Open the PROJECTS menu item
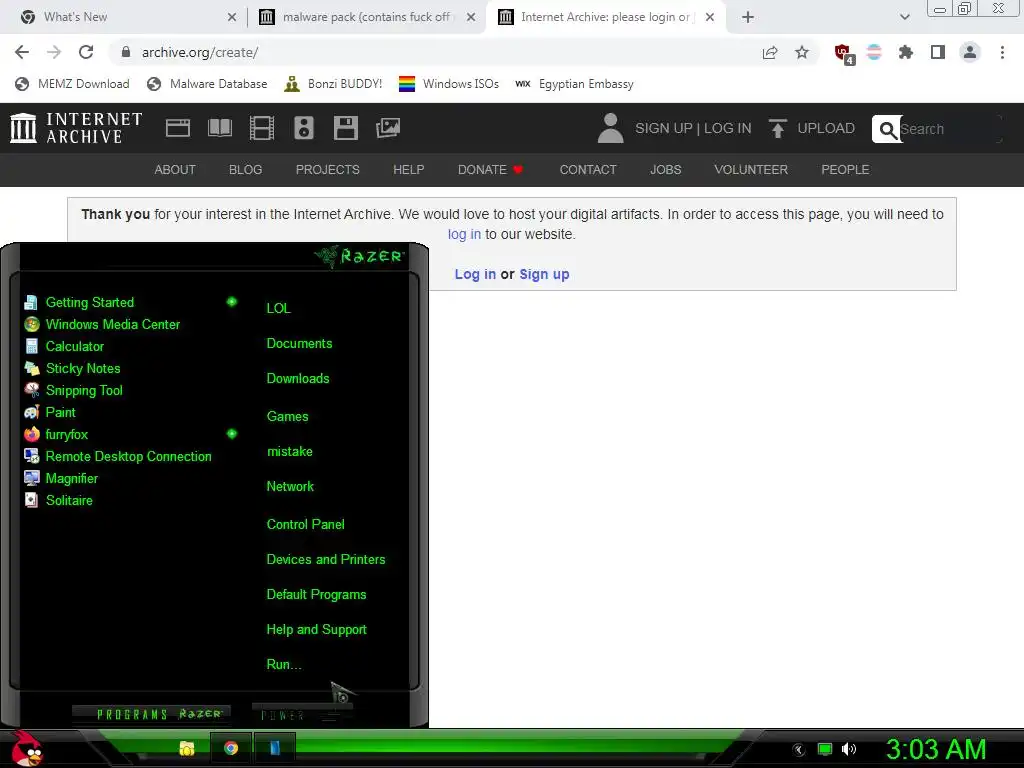 [328, 170]
